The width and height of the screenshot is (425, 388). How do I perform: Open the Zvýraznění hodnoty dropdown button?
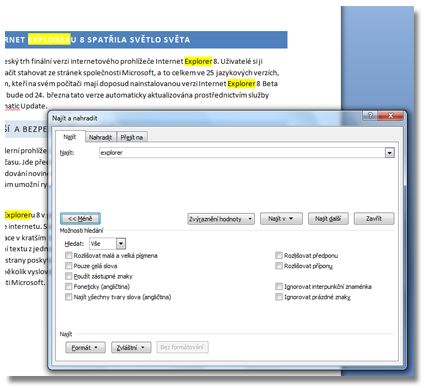pos(221,219)
